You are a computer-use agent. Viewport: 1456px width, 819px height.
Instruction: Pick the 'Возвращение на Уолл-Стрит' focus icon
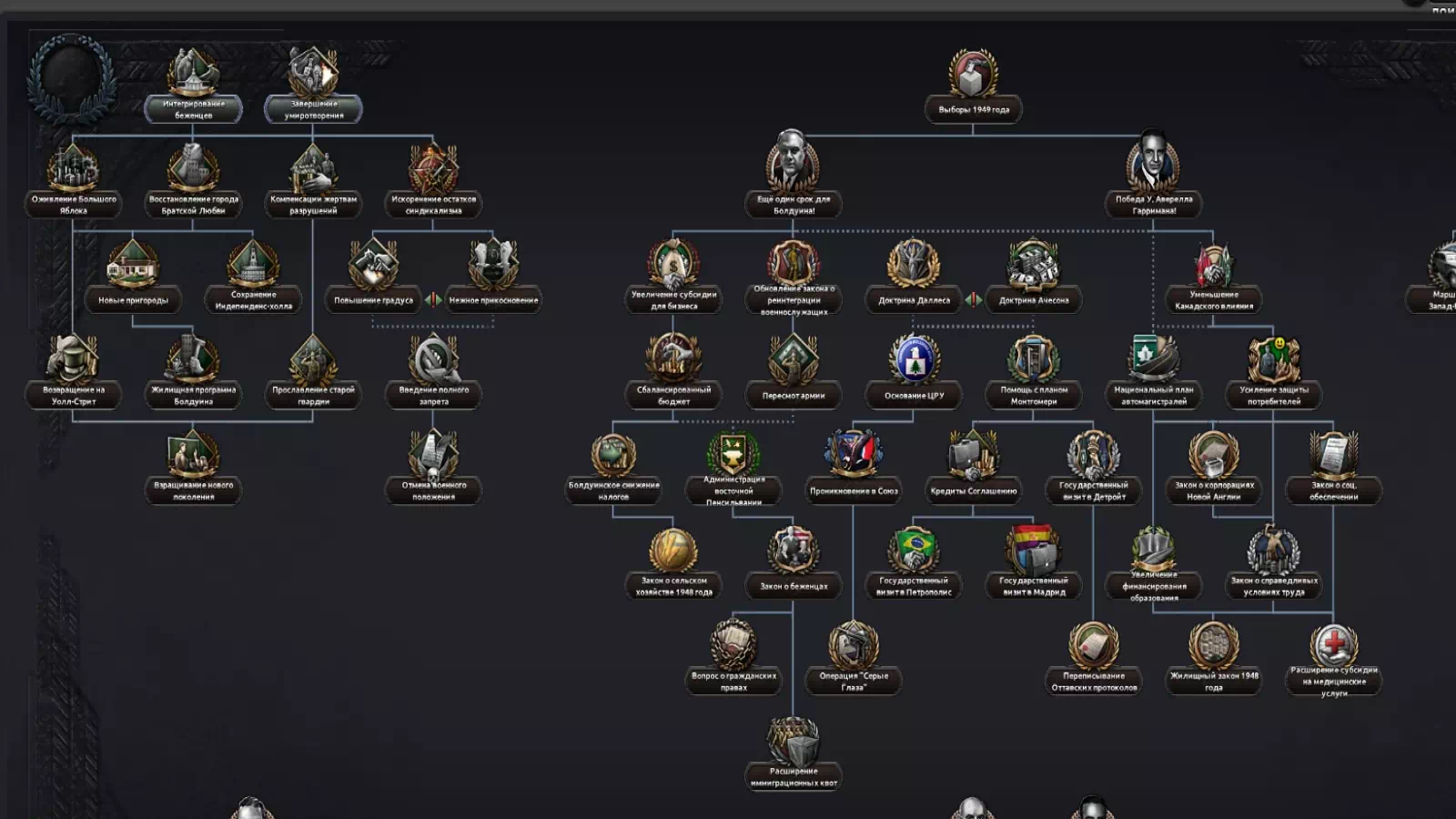[x=73, y=359]
